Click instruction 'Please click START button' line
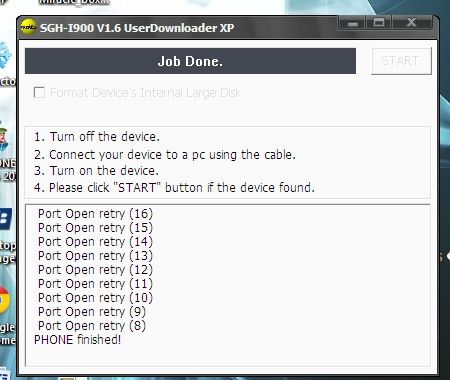 (x=174, y=187)
